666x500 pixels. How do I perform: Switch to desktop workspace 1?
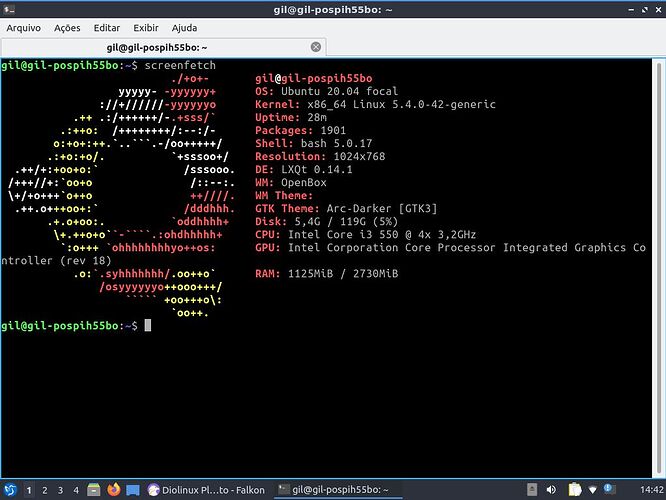click(x=29, y=490)
